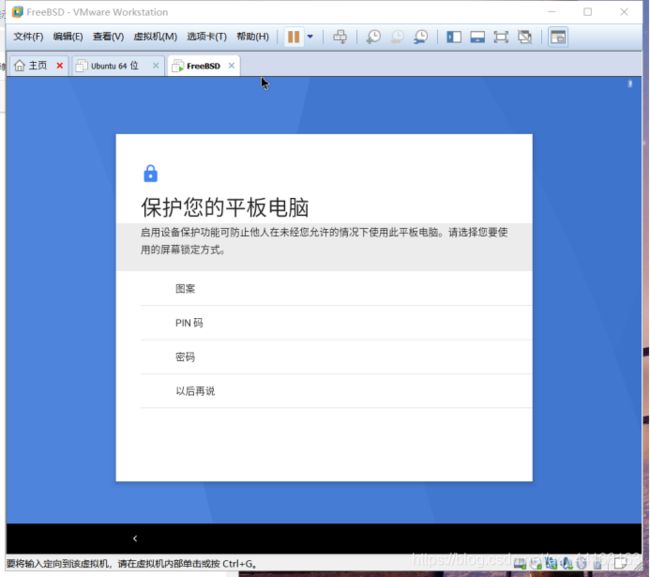650x577 pixels.
Task: Switch to Unity mode
Action: [x=525, y=37]
